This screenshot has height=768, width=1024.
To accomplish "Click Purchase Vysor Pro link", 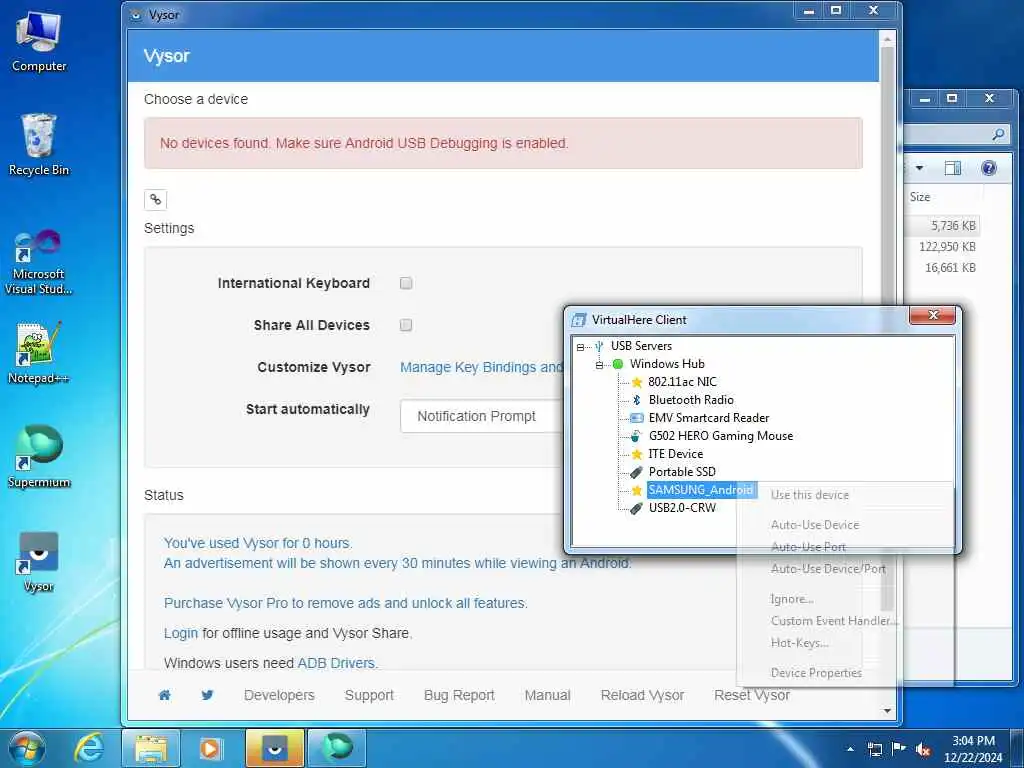I will click(345, 603).
